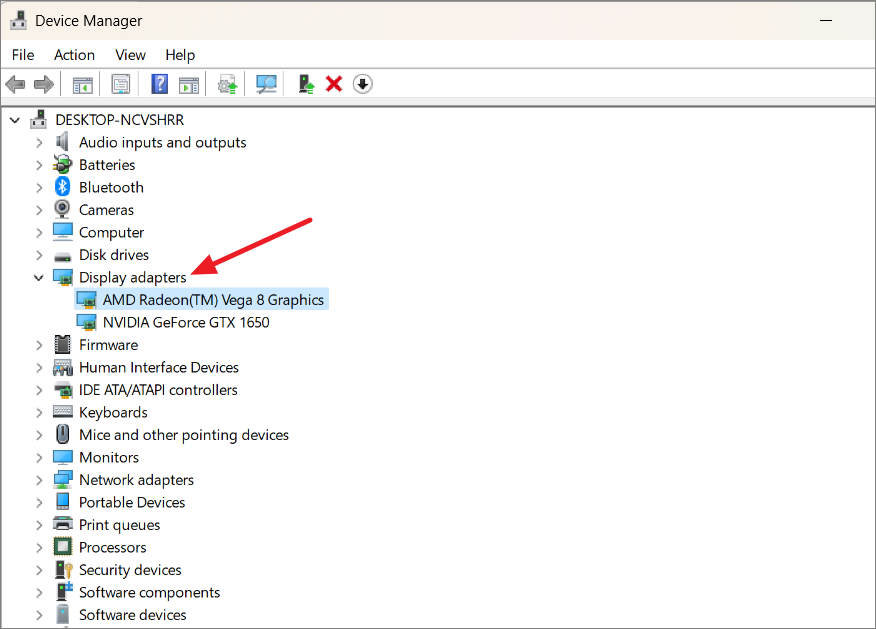The image size is (876, 629).
Task: Click the Update device driver gear icon
Action: [x=227, y=85]
